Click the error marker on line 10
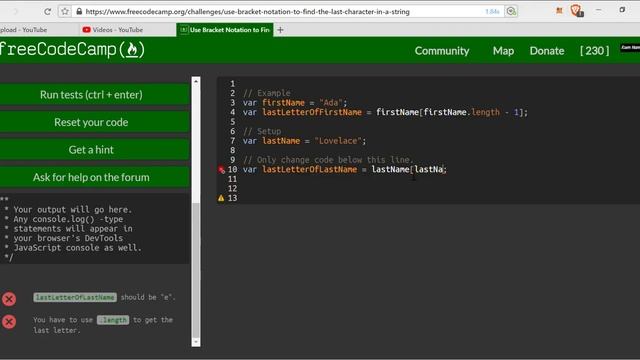 click(x=221, y=170)
